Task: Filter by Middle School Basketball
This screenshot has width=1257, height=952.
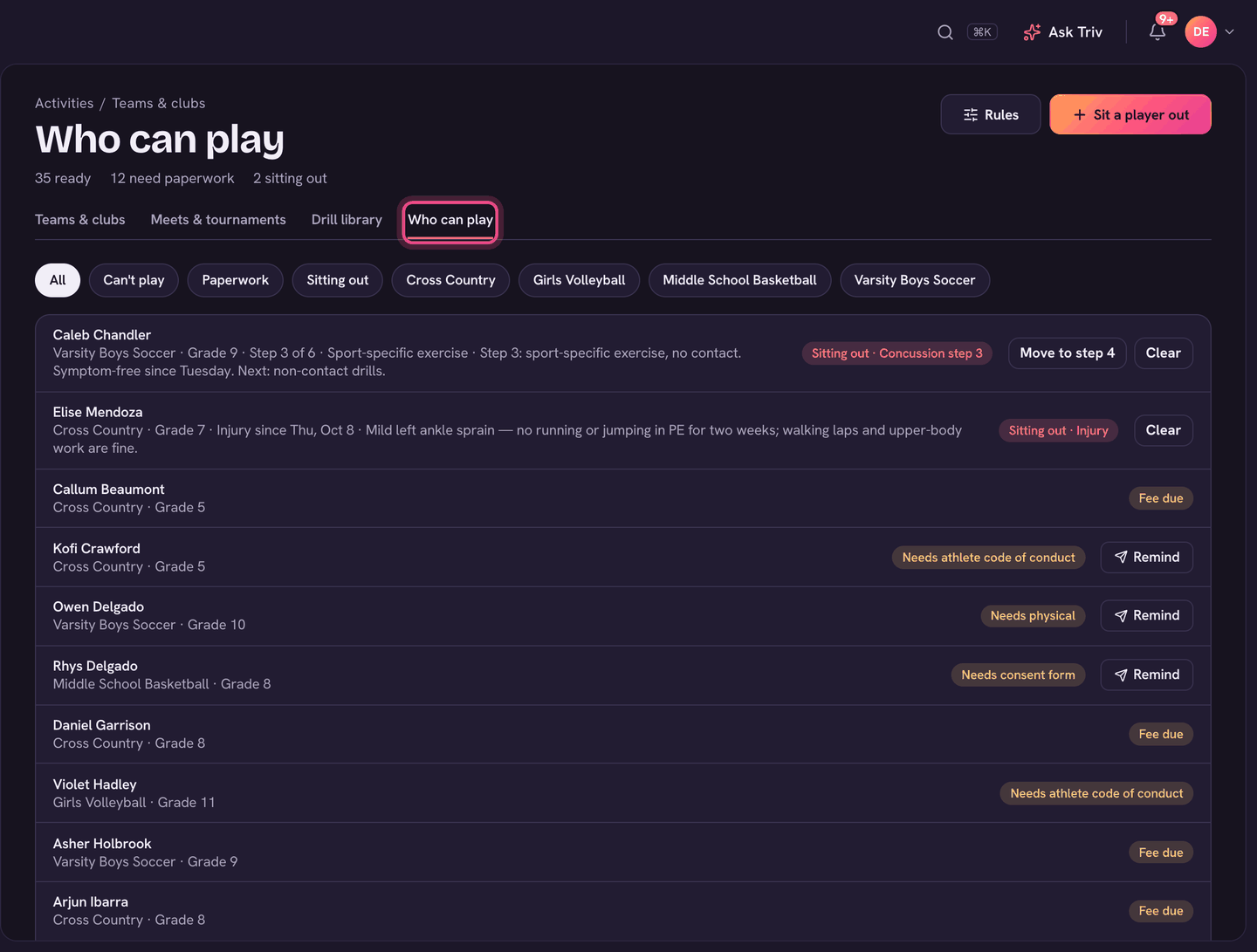Action: pos(740,280)
